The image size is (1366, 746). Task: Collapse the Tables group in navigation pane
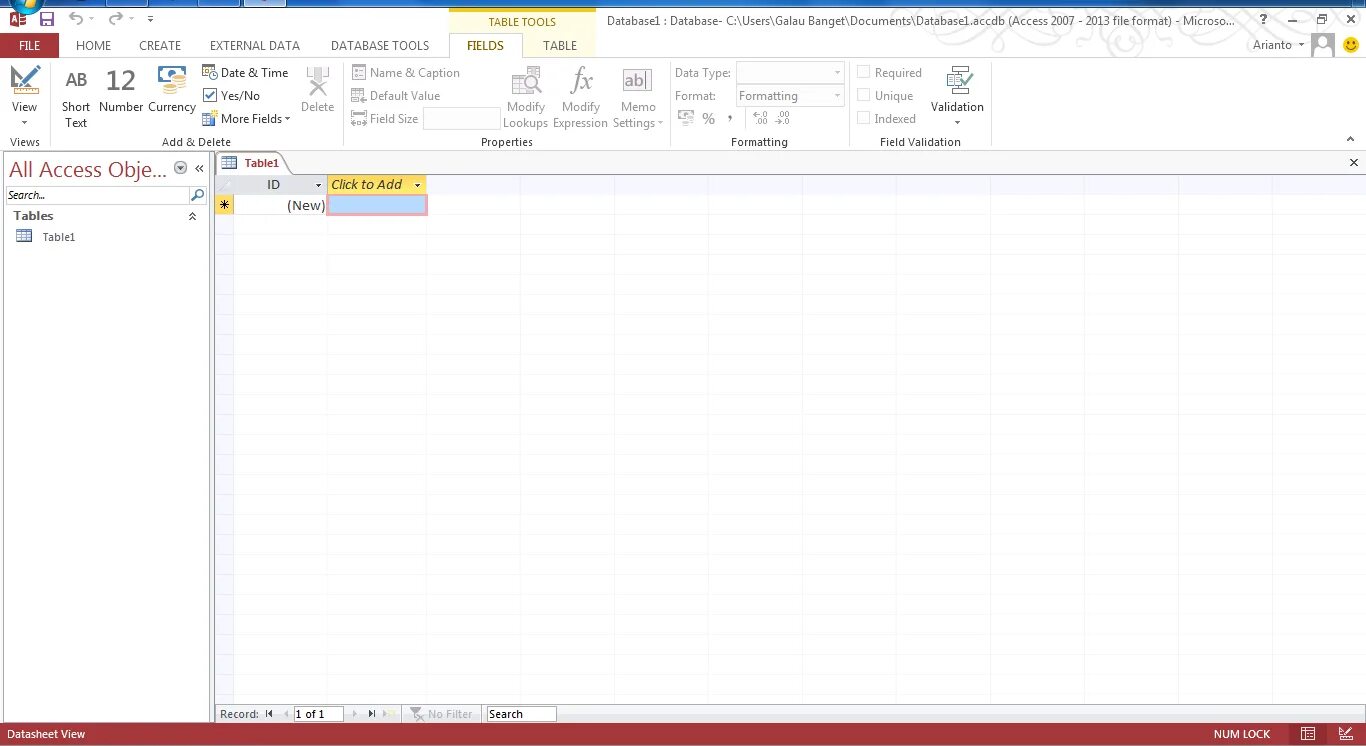click(192, 215)
